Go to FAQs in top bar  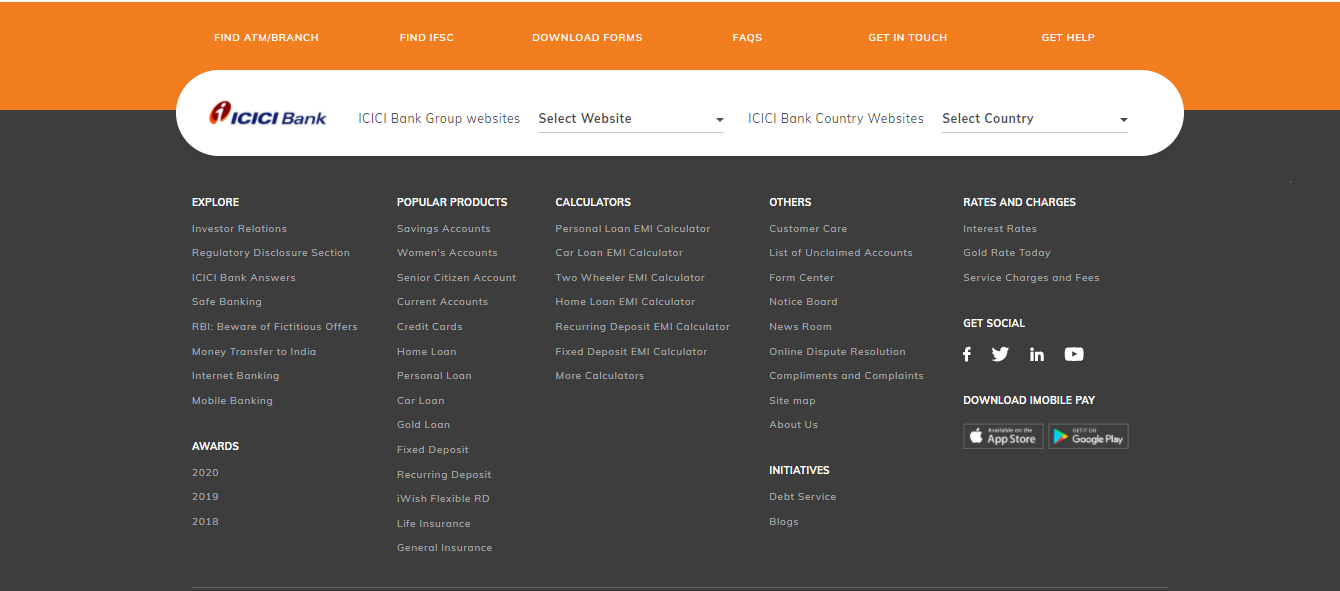coord(747,38)
